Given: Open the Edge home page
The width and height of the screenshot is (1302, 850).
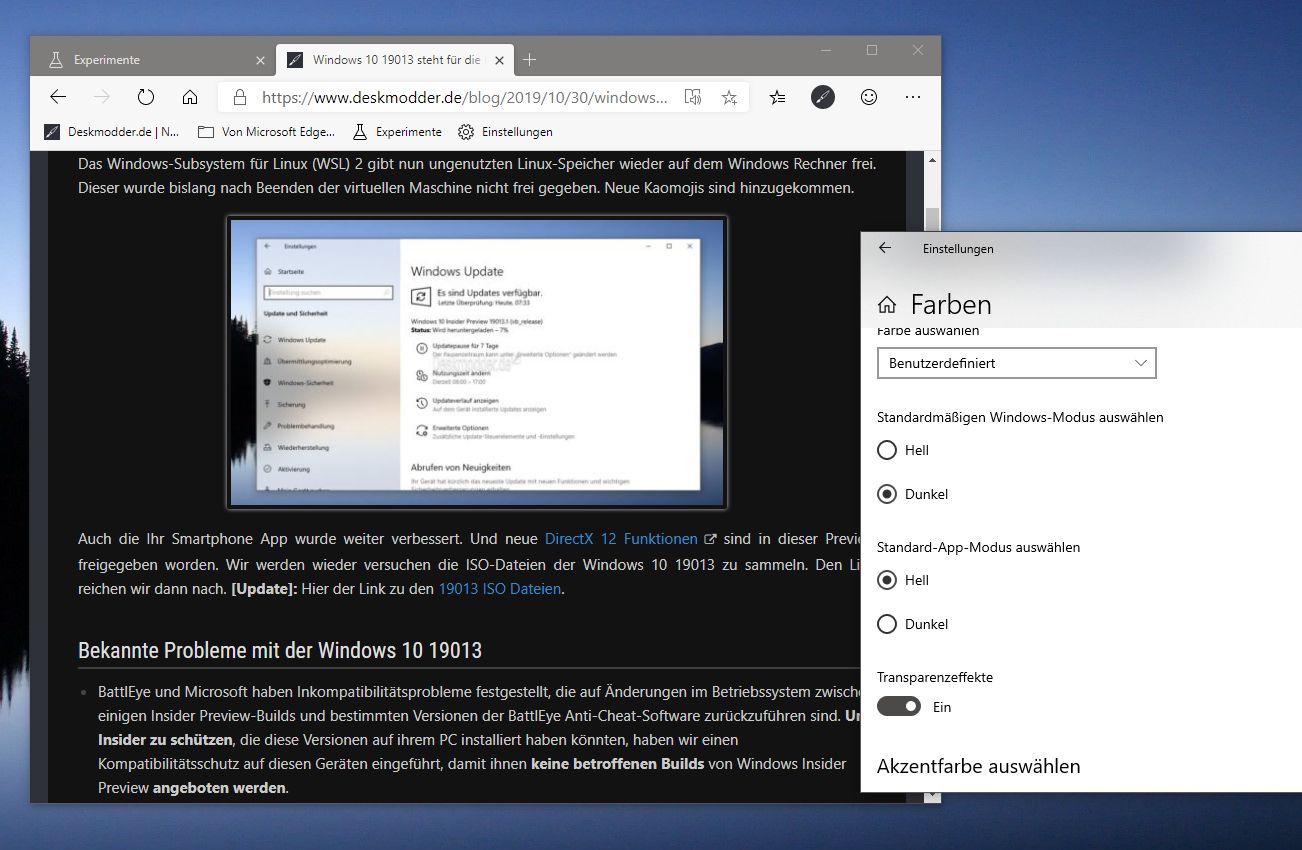Looking at the screenshot, I should tap(190, 97).
